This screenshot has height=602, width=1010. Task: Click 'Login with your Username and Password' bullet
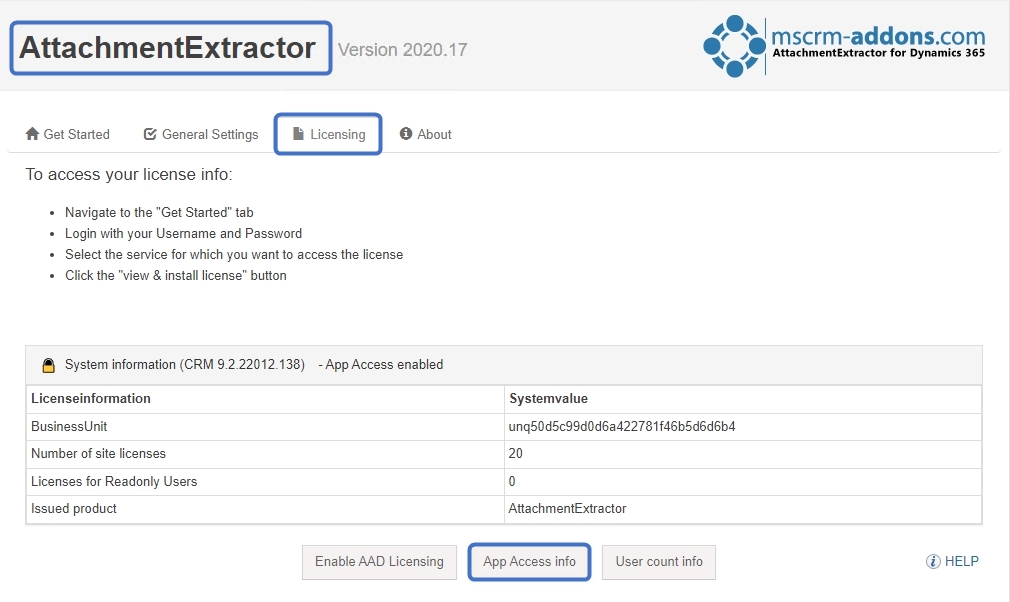coord(184,234)
